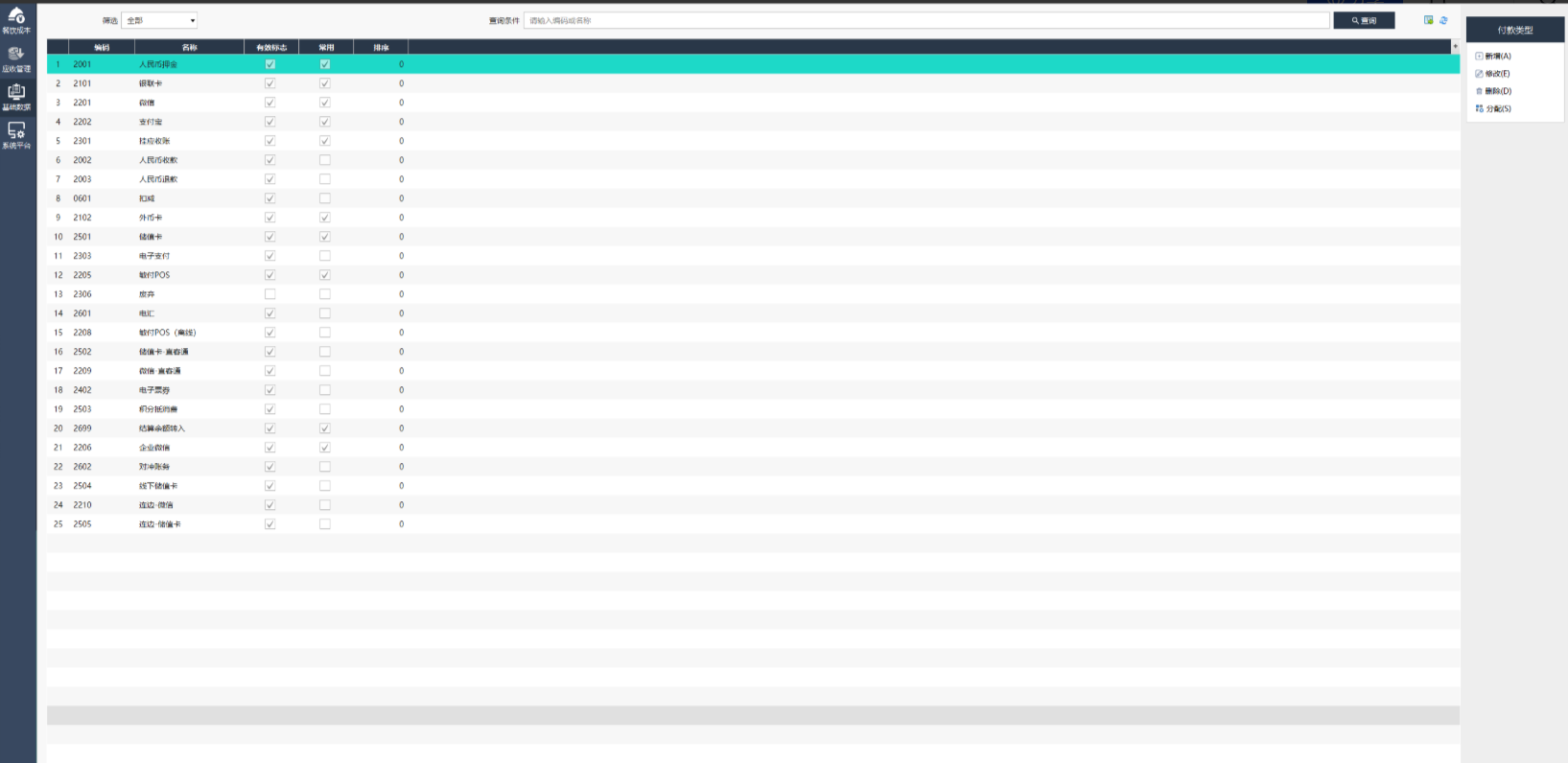Click the column chooser button at header end

(x=1455, y=46)
